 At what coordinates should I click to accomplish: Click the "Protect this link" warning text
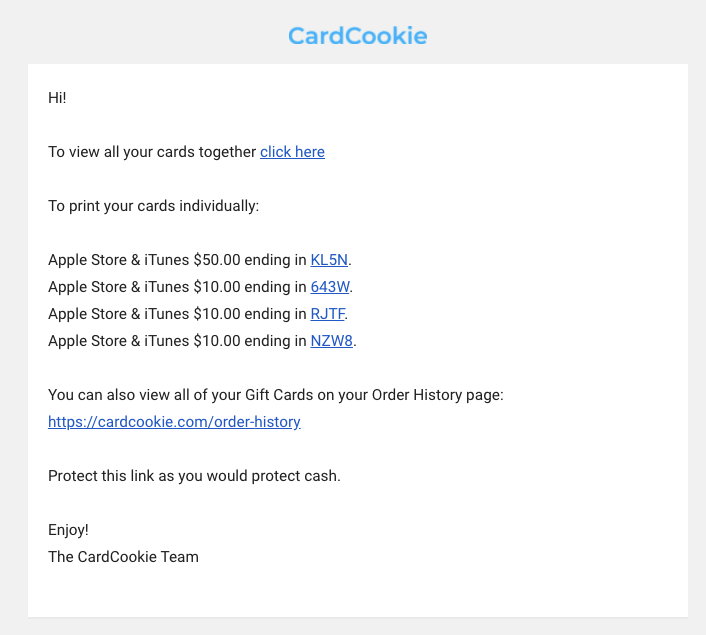[x=194, y=476]
